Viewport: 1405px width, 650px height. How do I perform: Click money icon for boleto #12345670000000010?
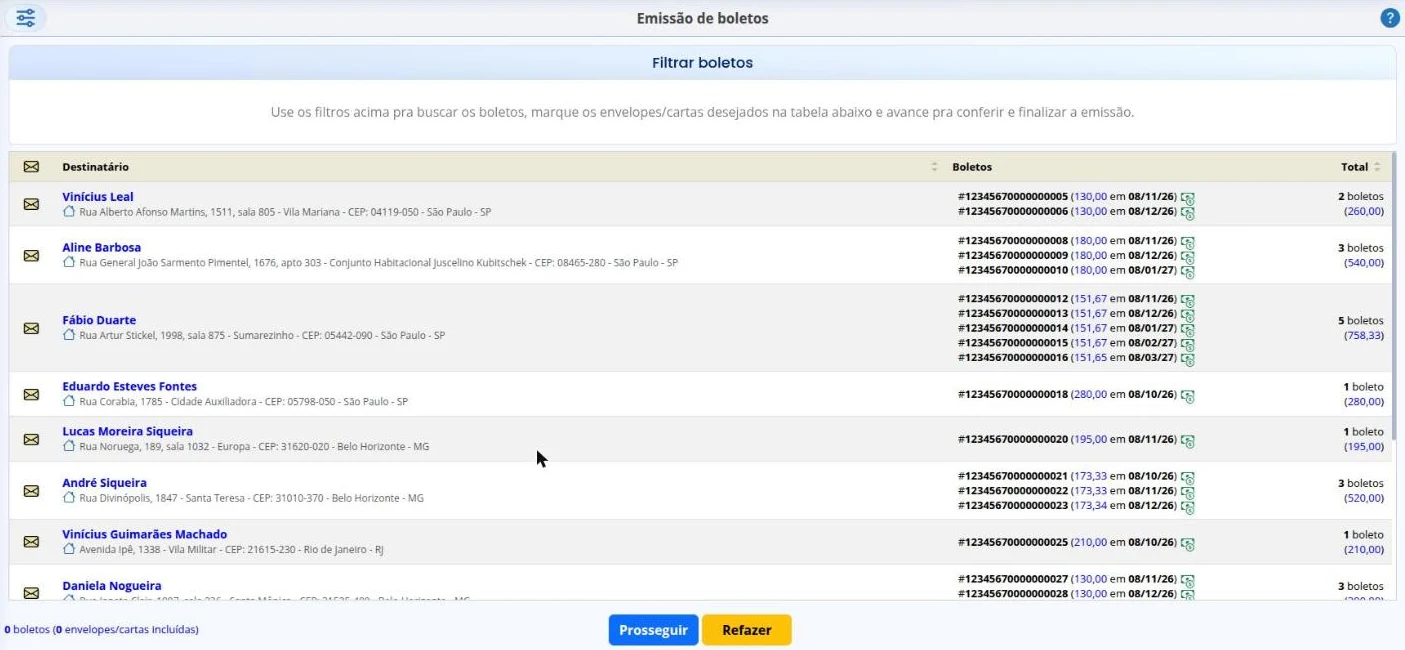click(x=1188, y=272)
